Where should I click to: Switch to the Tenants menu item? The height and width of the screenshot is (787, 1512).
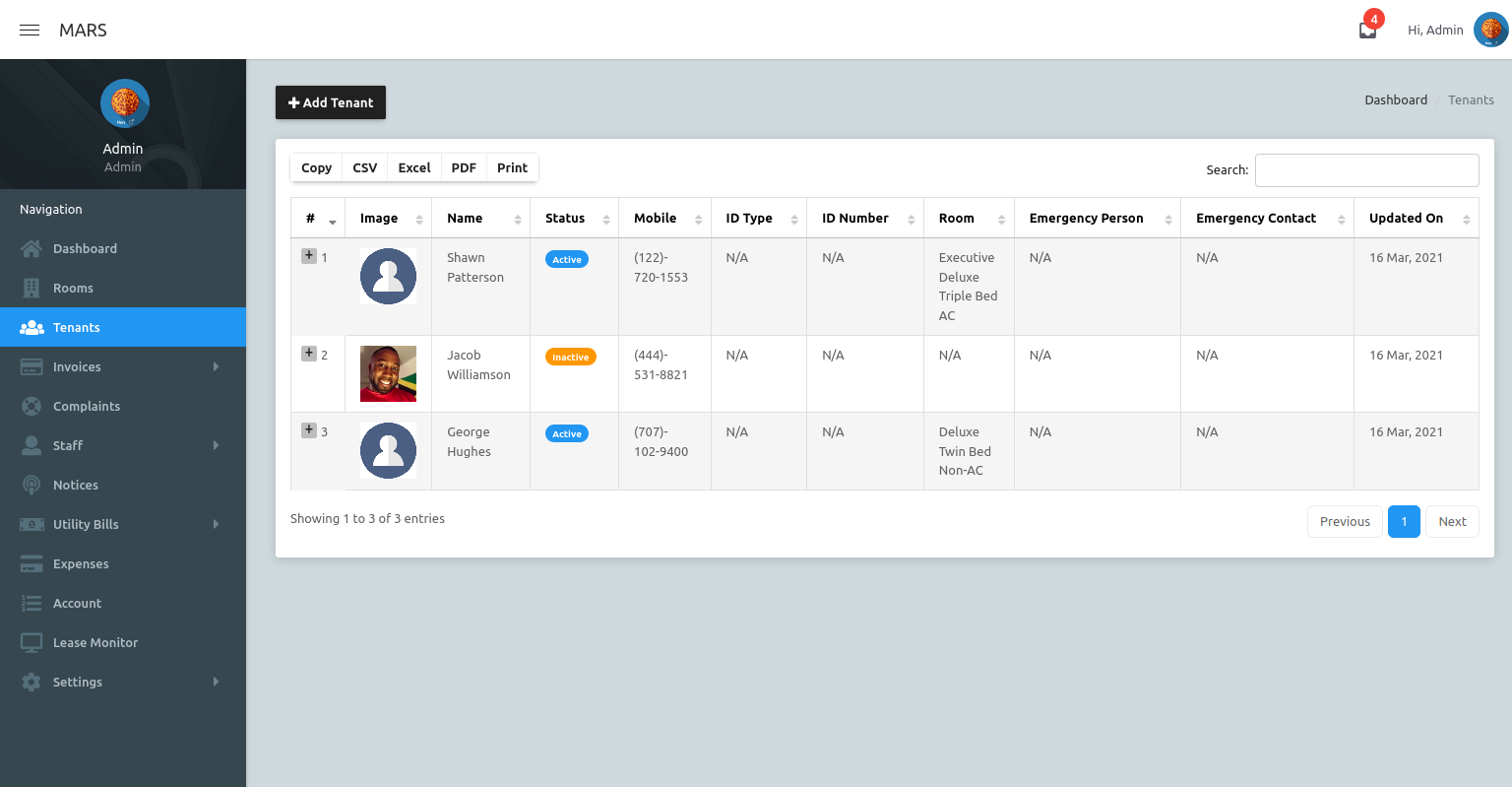coord(79,327)
